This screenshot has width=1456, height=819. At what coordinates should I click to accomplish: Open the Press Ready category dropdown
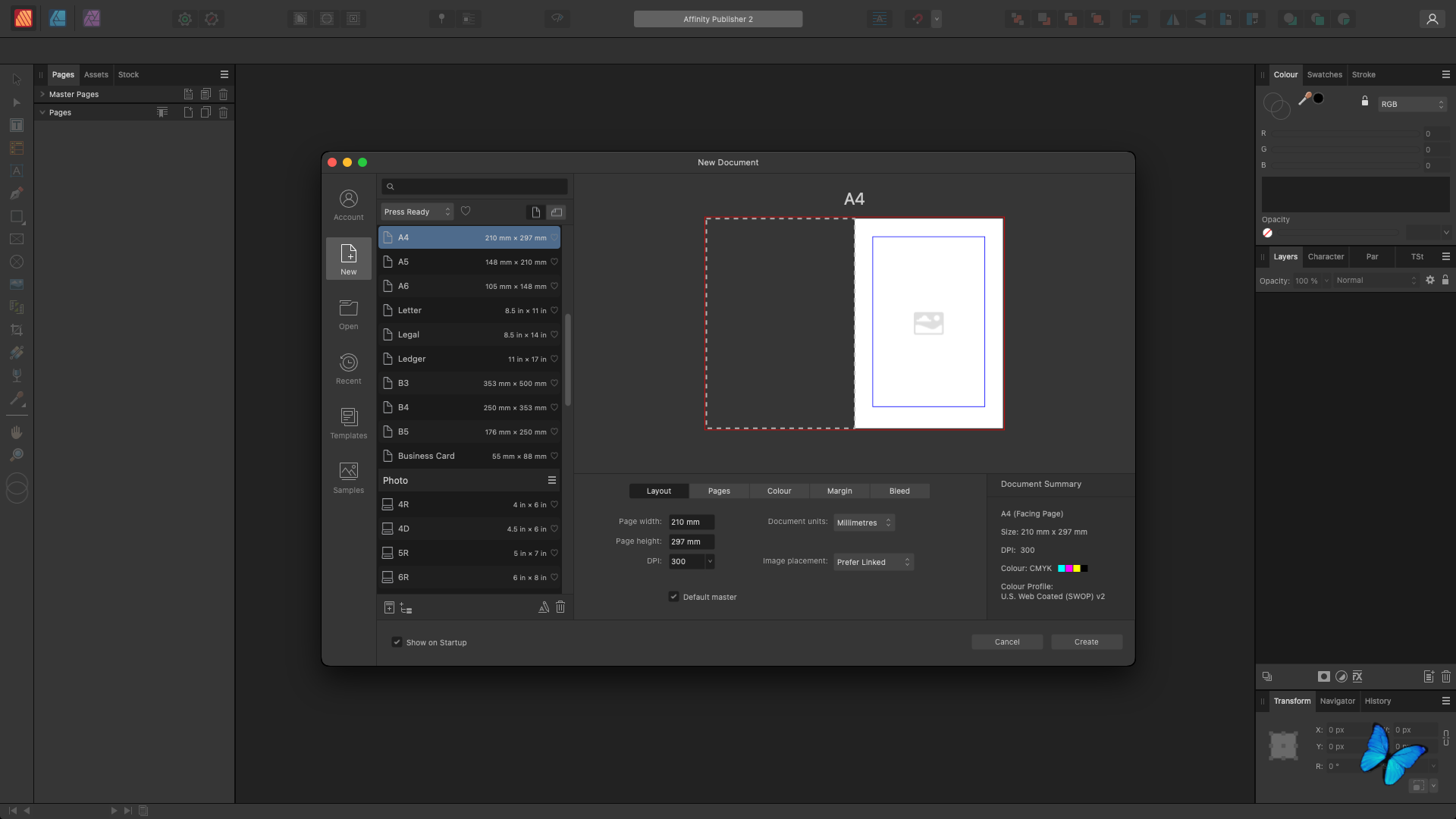(x=417, y=212)
